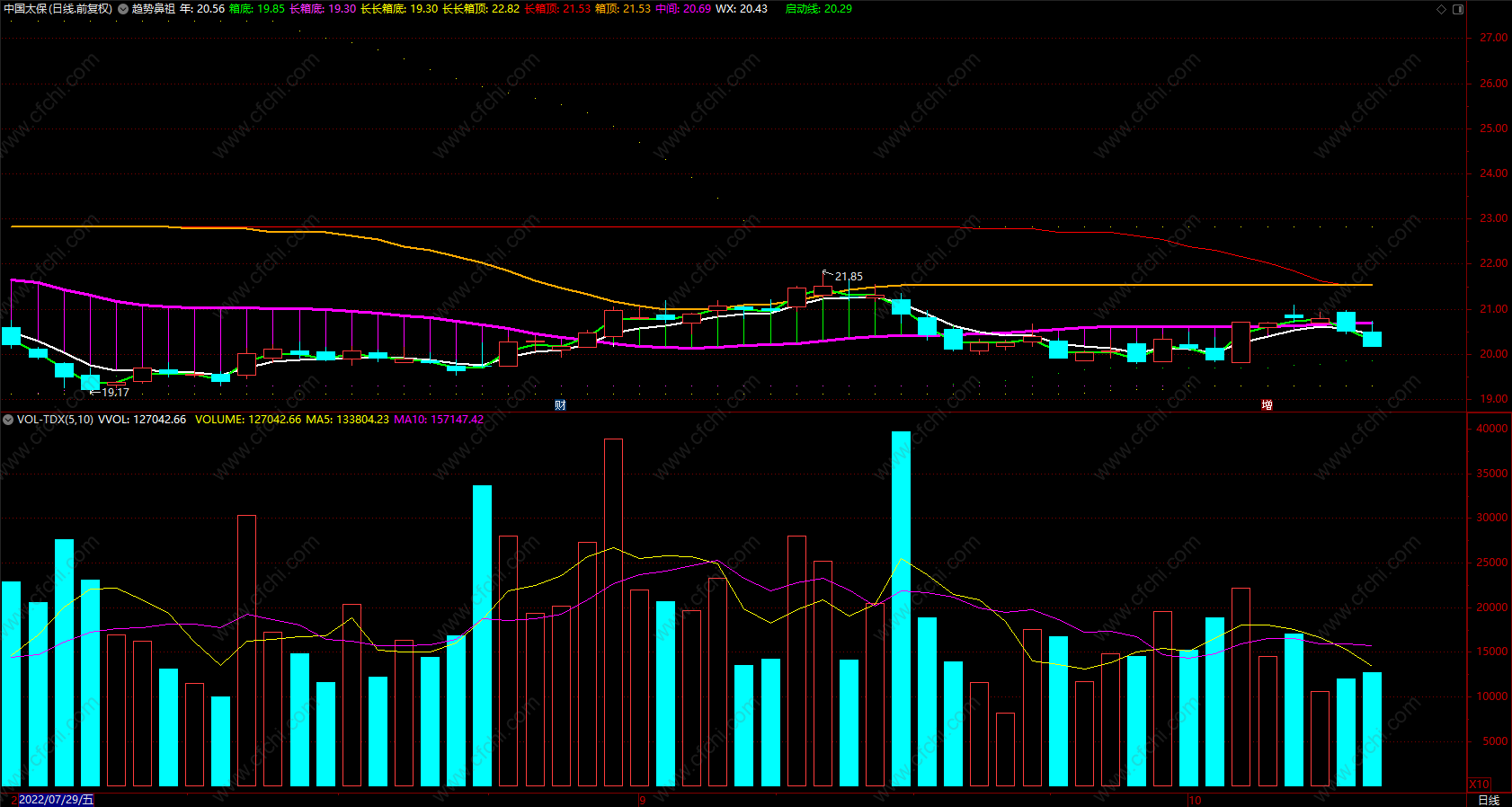The image size is (1512, 807).
Task: Toggle the side panel icon at top right
Action: 1458,9
